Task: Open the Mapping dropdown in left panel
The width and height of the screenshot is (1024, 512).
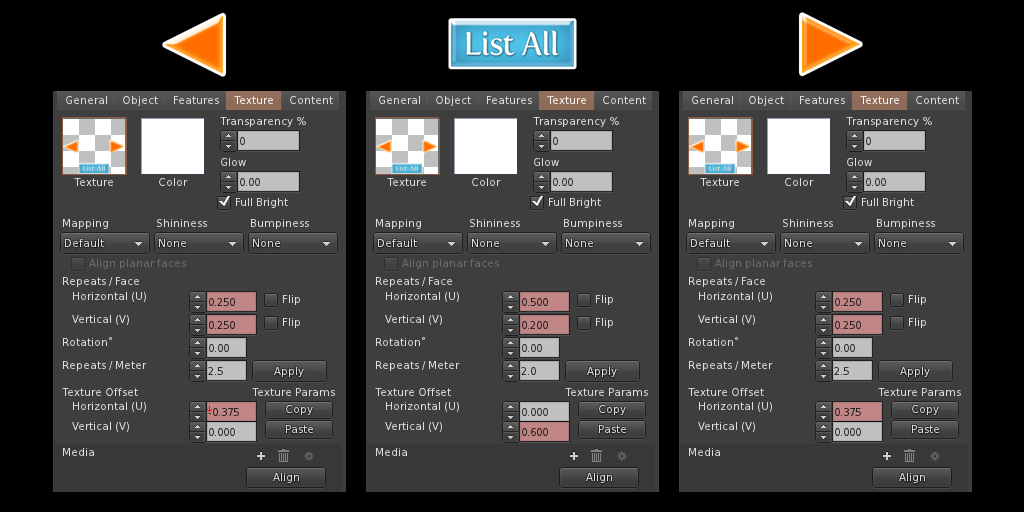Action: click(105, 243)
